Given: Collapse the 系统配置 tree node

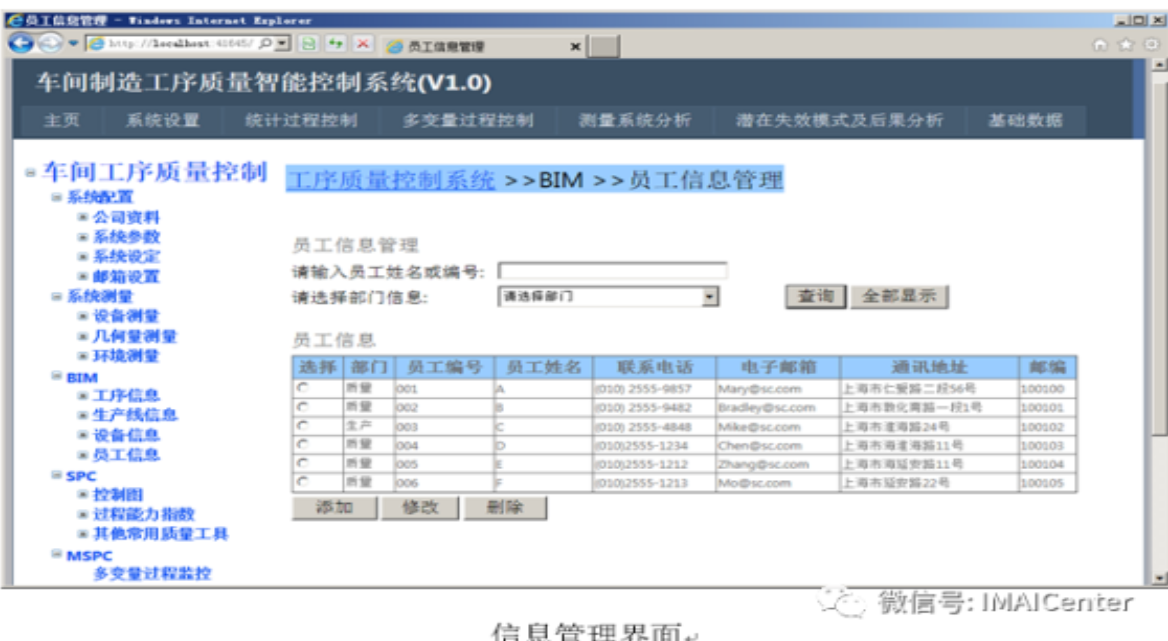Looking at the screenshot, I should click(57, 198).
